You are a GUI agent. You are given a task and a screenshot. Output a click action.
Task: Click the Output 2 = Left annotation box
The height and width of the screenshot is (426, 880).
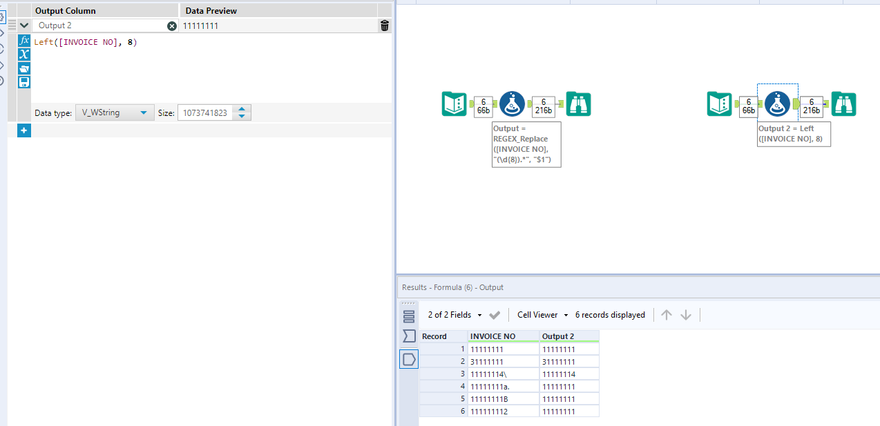(x=794, y=134)
